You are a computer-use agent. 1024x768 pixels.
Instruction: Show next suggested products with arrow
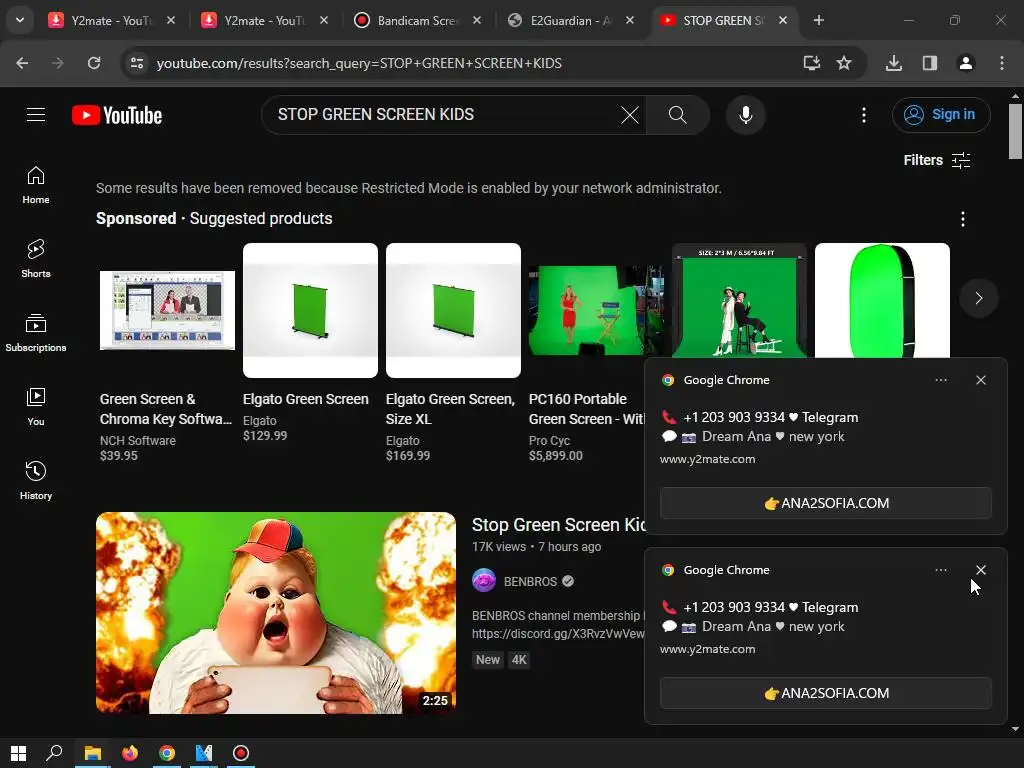pyautogui.click(x=978, y=298)
